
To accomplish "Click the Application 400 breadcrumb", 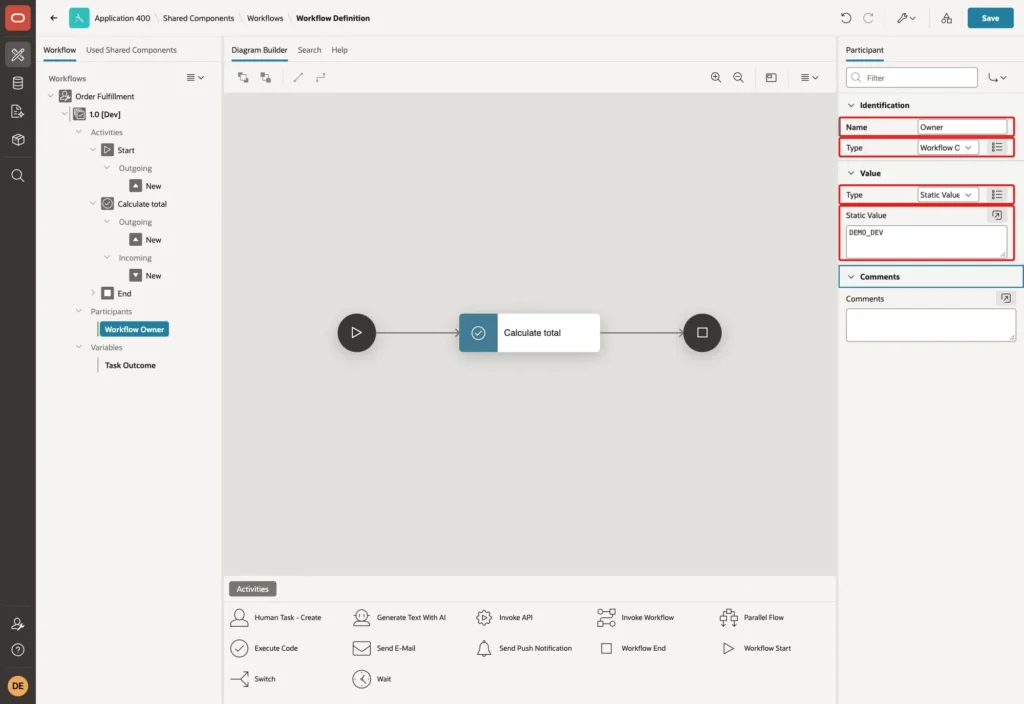I will (x=122, y=18).
